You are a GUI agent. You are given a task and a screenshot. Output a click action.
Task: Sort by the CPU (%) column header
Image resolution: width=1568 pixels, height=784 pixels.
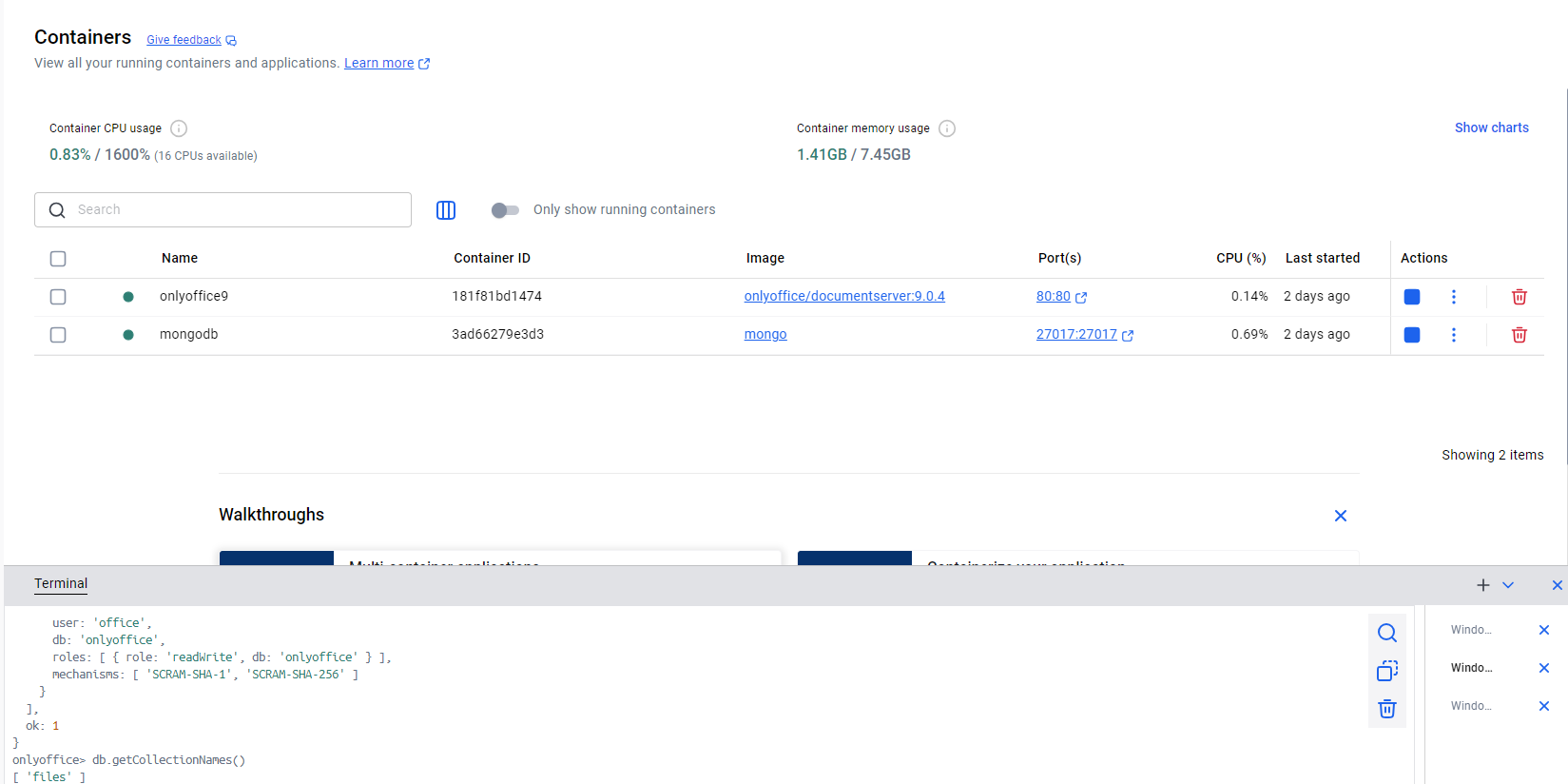point(1241,258)
